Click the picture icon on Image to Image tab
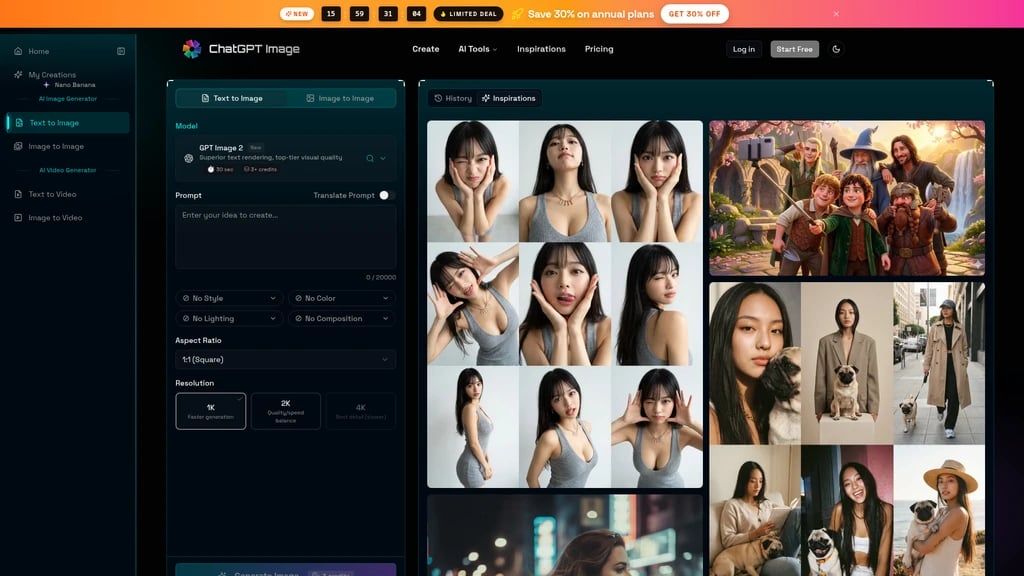1024x576 pixels. 310,98
